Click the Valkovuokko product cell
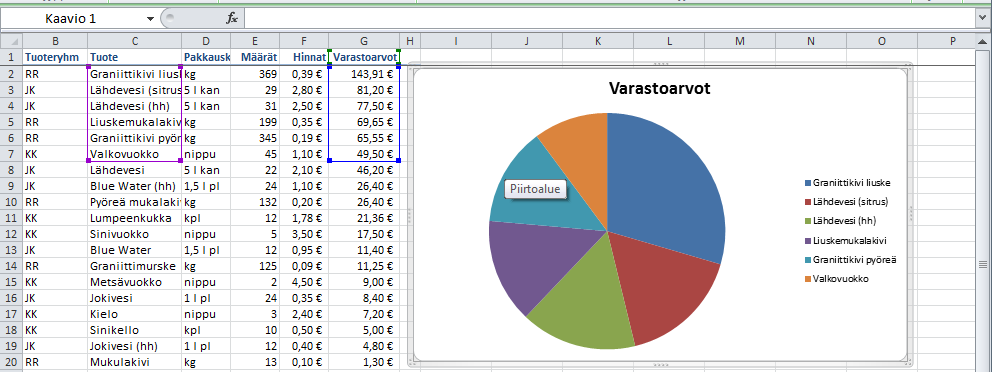Screen dimensions: 992x372 pos(135,154)
